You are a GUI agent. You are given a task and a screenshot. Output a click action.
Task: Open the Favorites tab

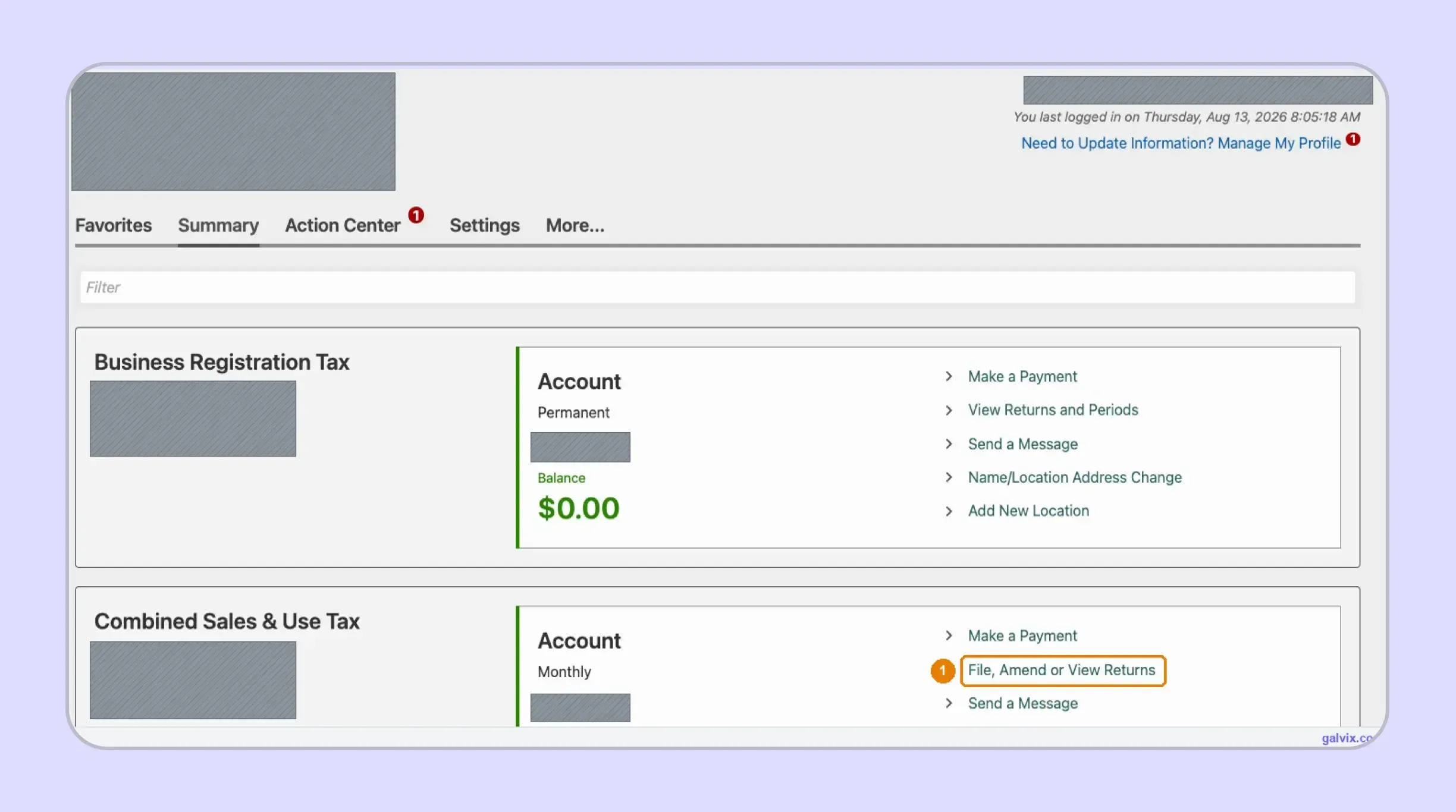pos(114,225)
